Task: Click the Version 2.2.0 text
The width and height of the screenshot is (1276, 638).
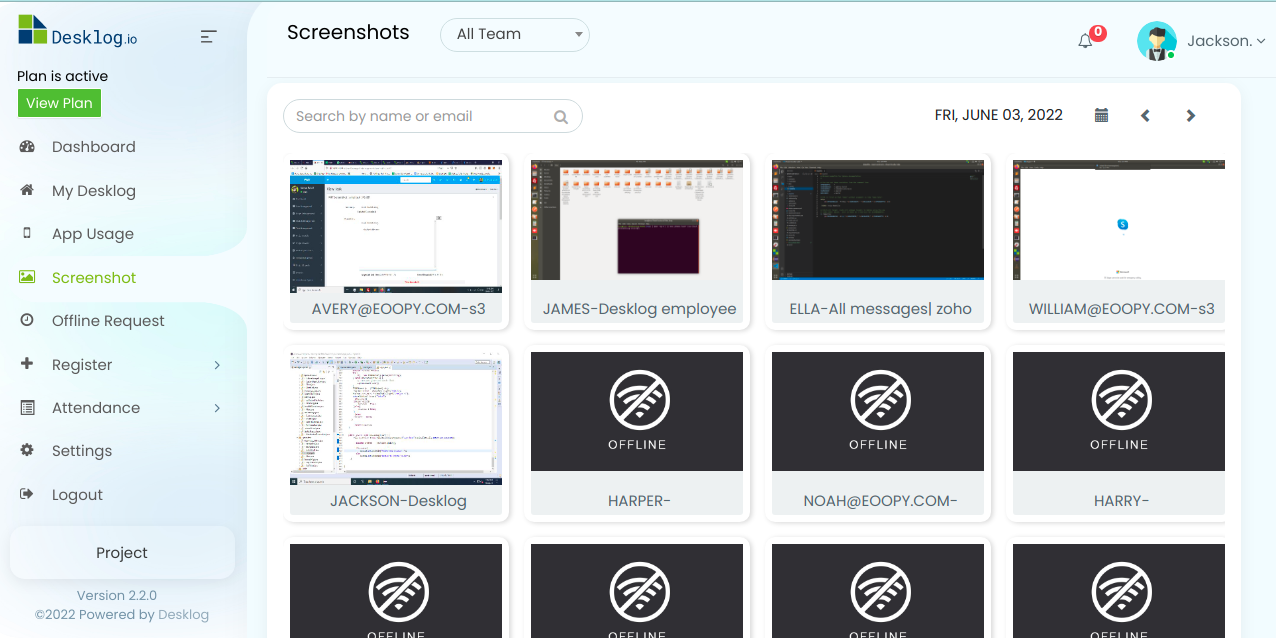Action: (117, 595)
